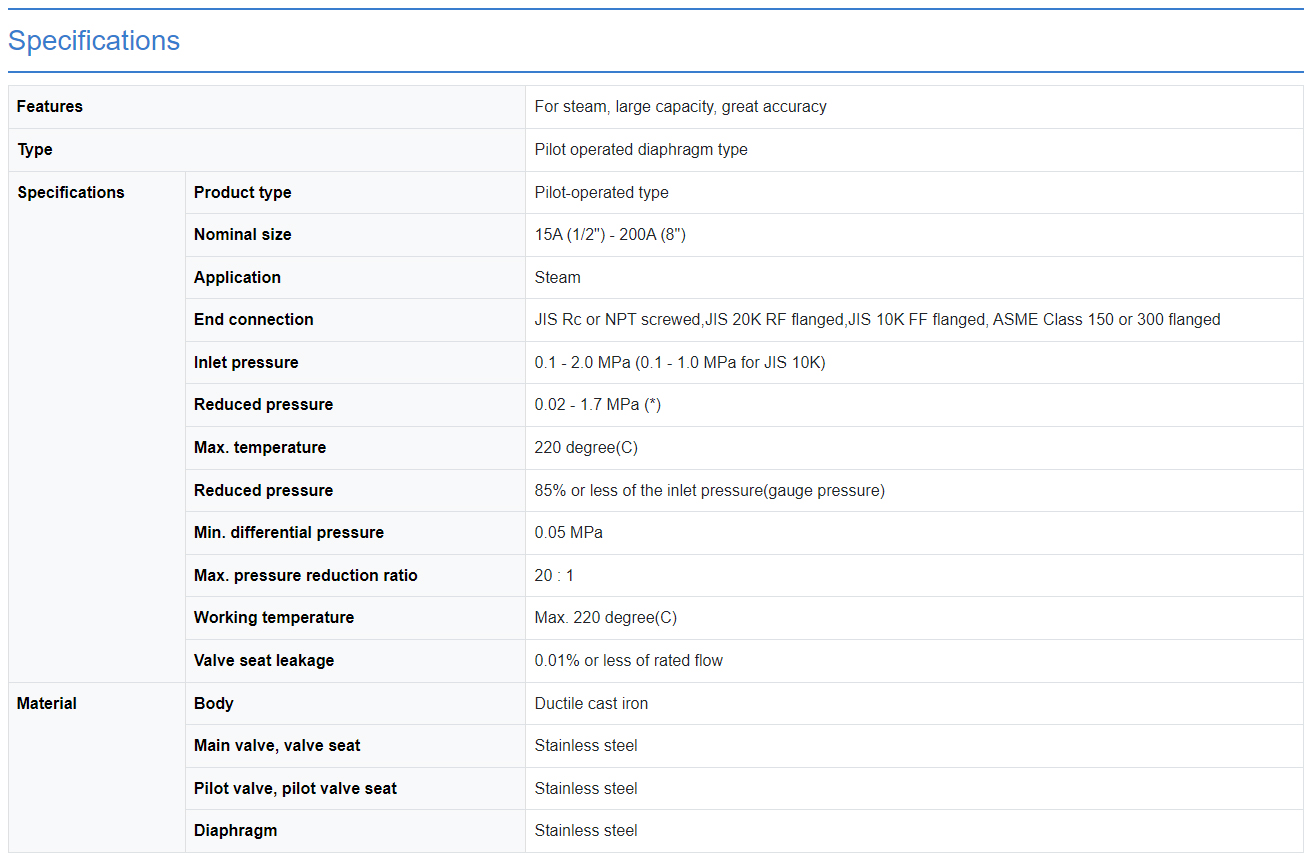Click the End connection label
The image size is (1305, 866).
(x=254, y=320)
